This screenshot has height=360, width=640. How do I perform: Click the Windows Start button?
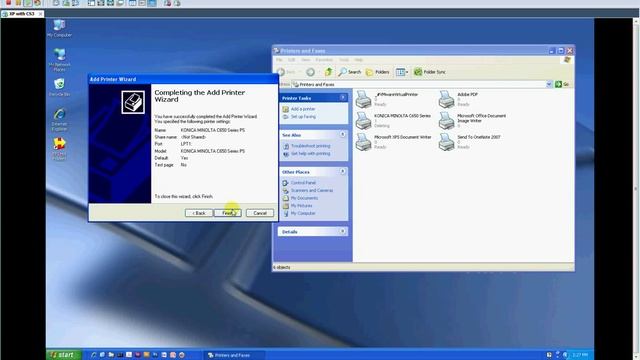pos(63,355)
